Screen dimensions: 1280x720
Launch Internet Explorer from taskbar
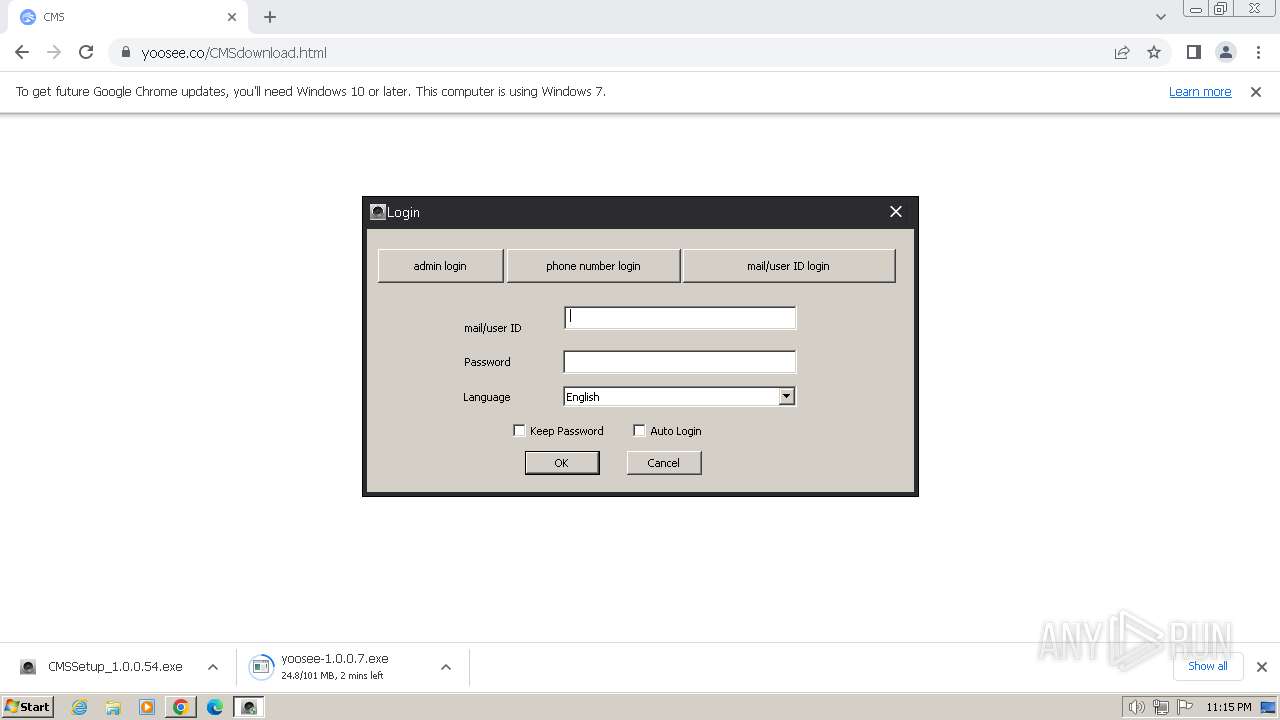(x=80, y=707)
